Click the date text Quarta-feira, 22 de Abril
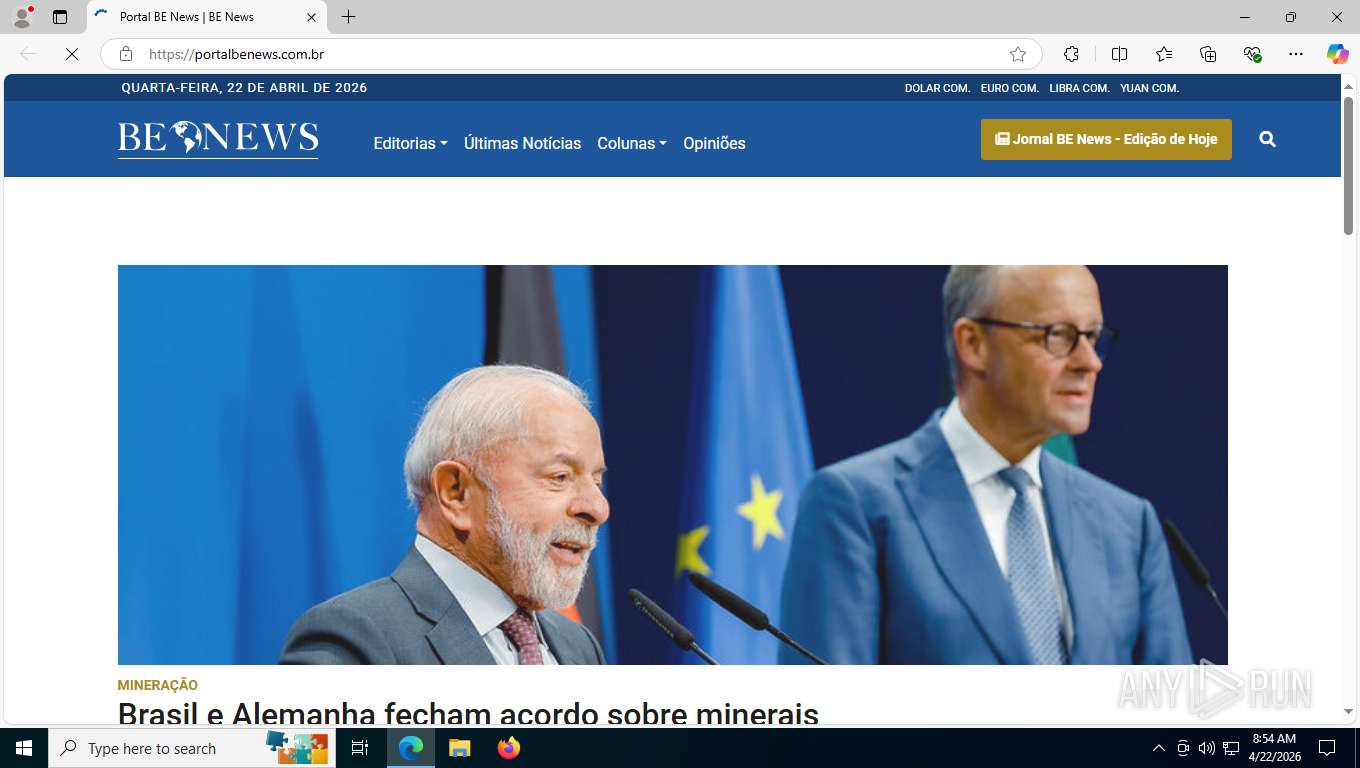The height and width of the screenshot is (768, 1360). pyautogui.click(x=244, y=88)
